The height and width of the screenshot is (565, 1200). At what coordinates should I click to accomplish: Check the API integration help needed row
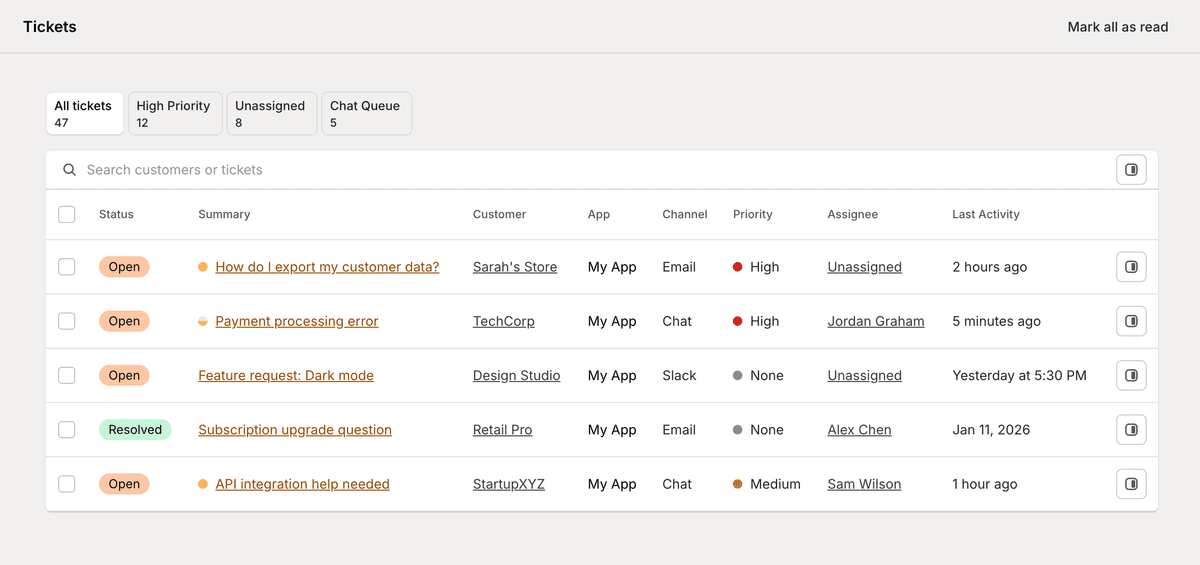tap(67, 484)
